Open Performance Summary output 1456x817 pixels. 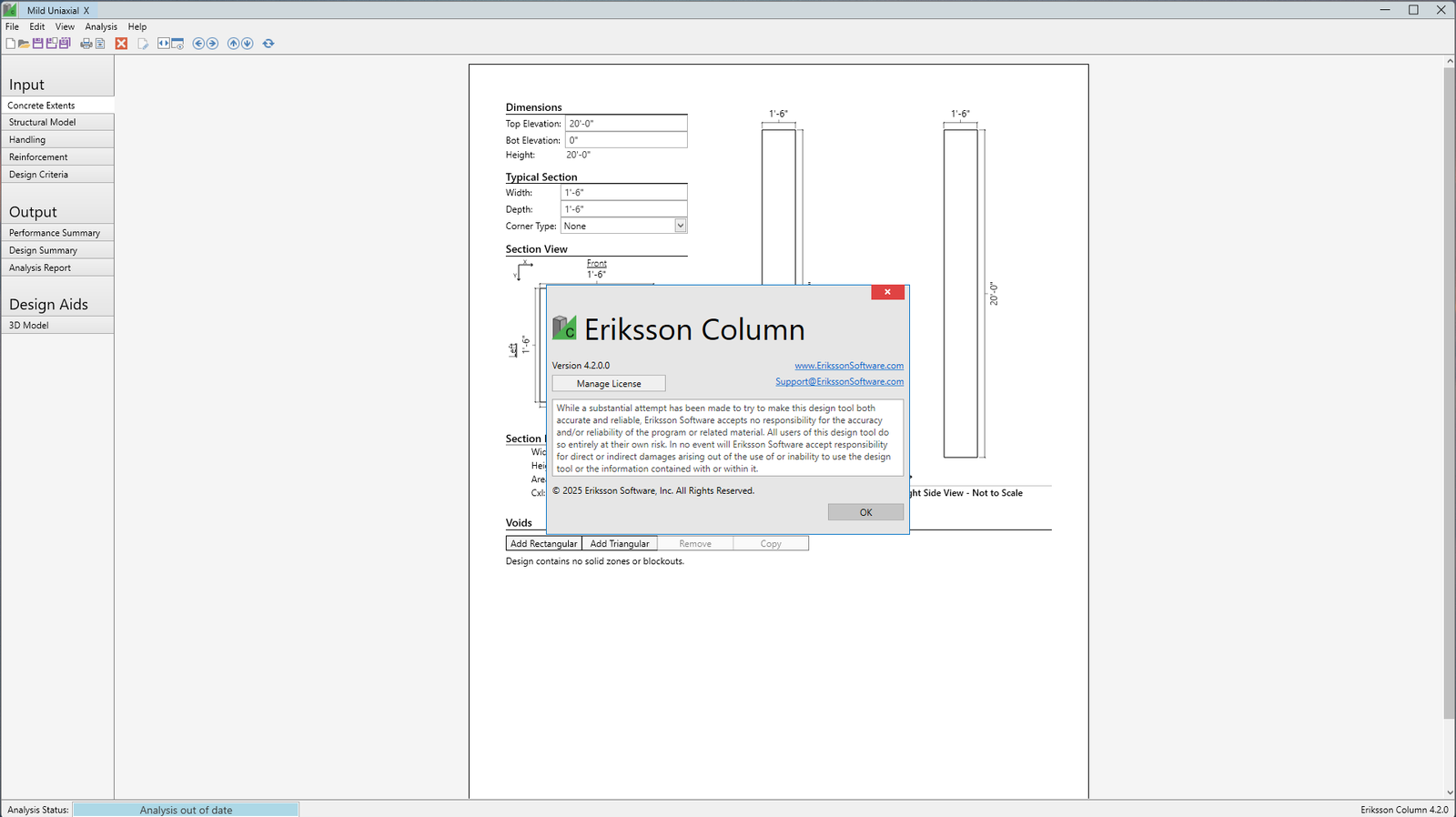coord(57,233)
